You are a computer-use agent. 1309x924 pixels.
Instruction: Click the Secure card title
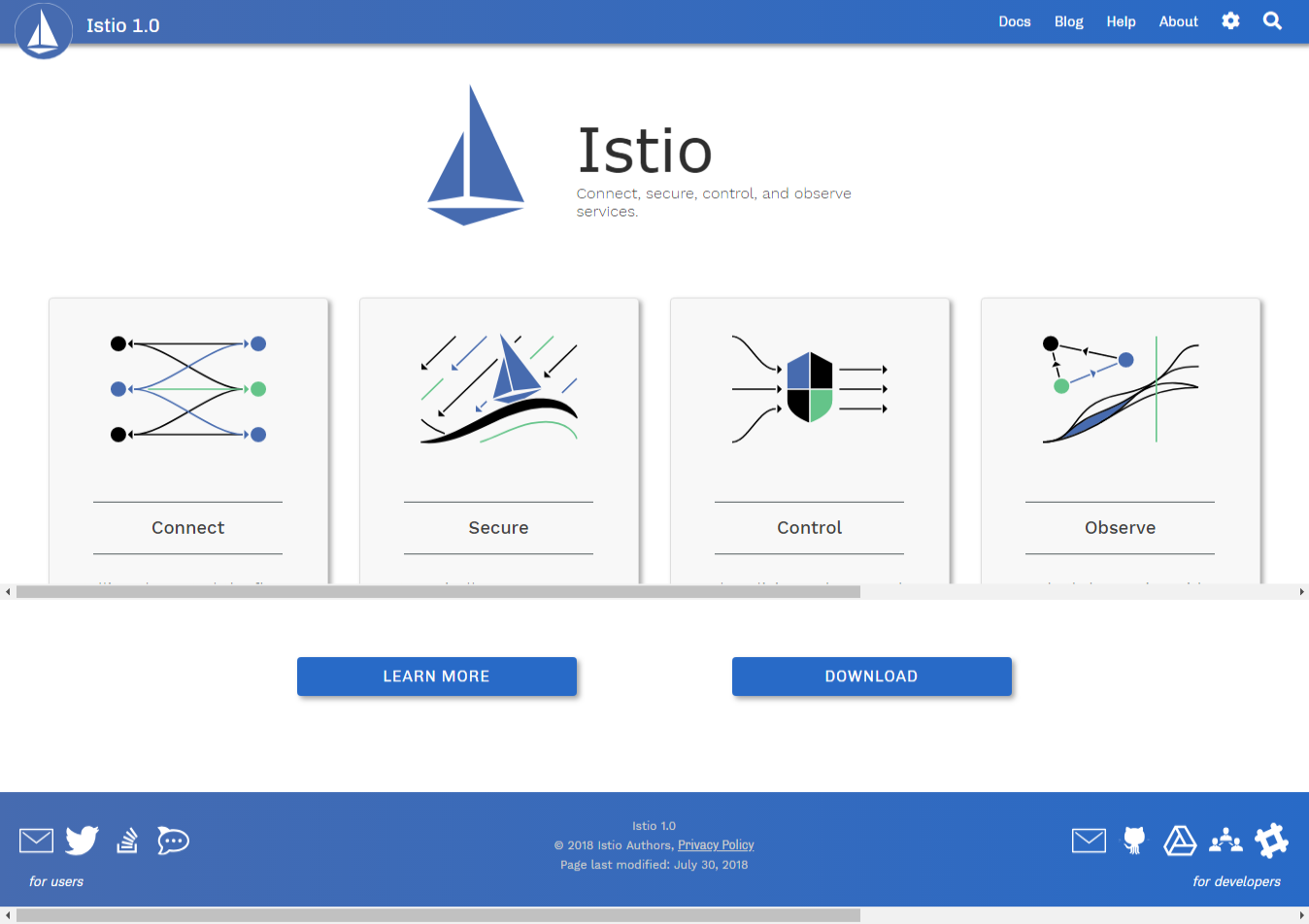click(499, 527)
